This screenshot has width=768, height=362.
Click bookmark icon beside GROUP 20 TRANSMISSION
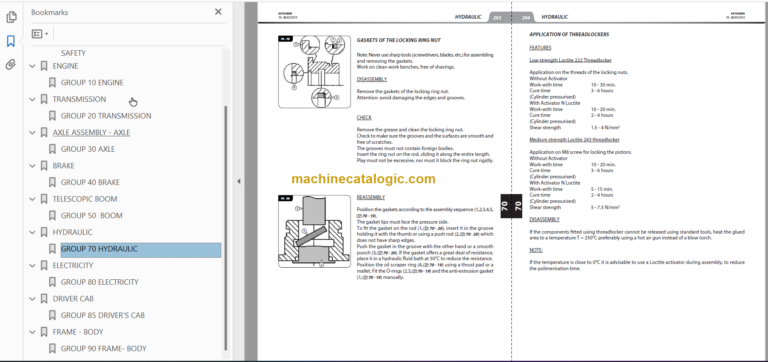tap(52, 116)
